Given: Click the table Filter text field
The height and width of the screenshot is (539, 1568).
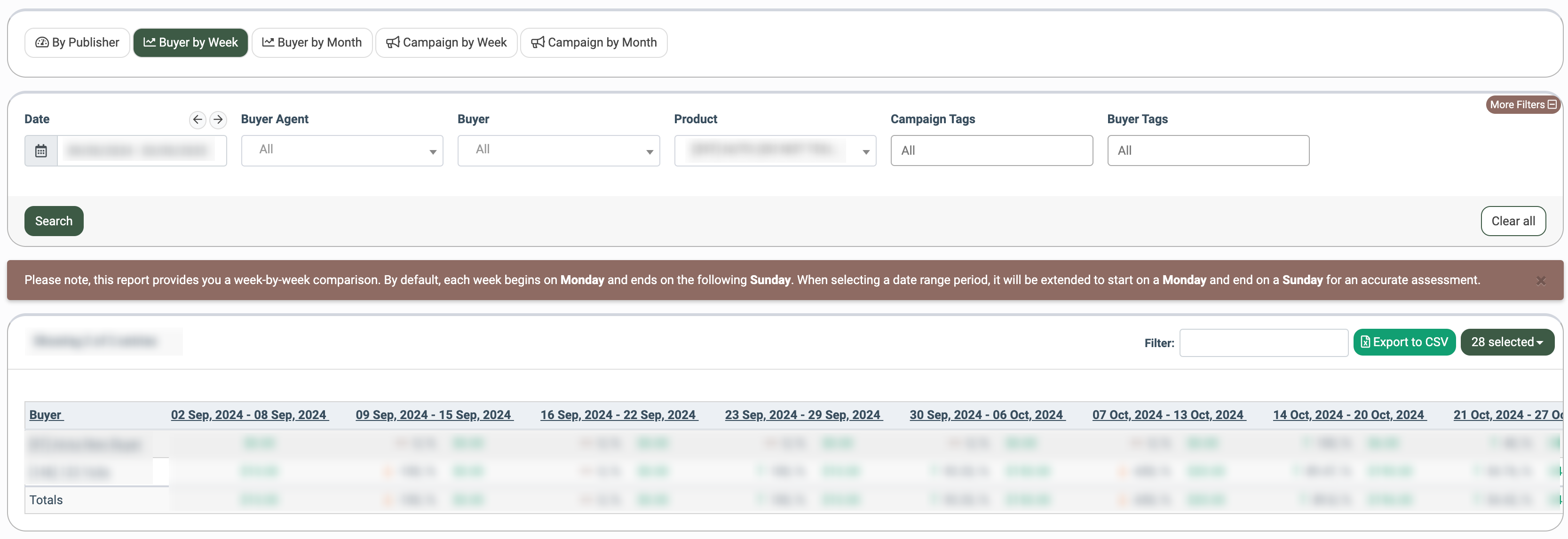Looking at the screenshot, I should click(x=1263, y=343).
